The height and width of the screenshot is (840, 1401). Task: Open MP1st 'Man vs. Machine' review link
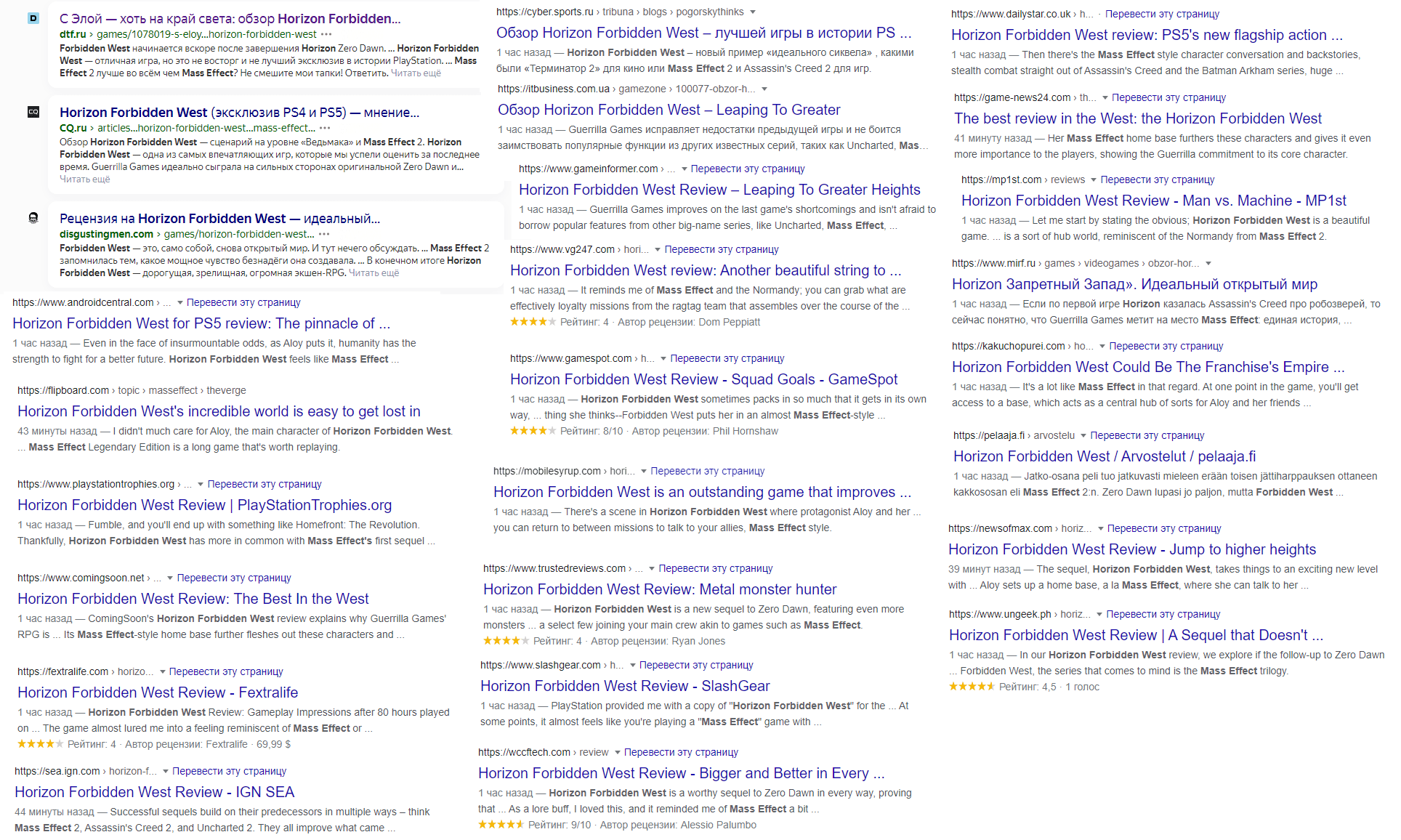[1153, 201]
